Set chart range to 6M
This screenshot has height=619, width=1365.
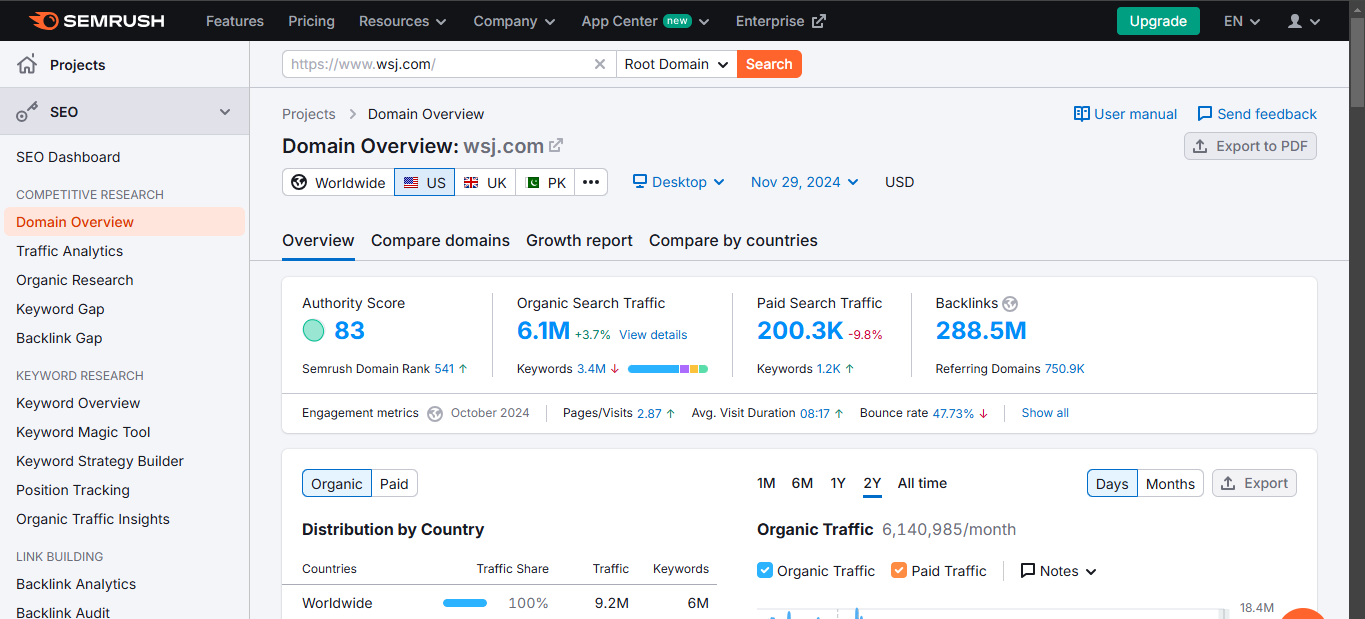tap(802, 483)
